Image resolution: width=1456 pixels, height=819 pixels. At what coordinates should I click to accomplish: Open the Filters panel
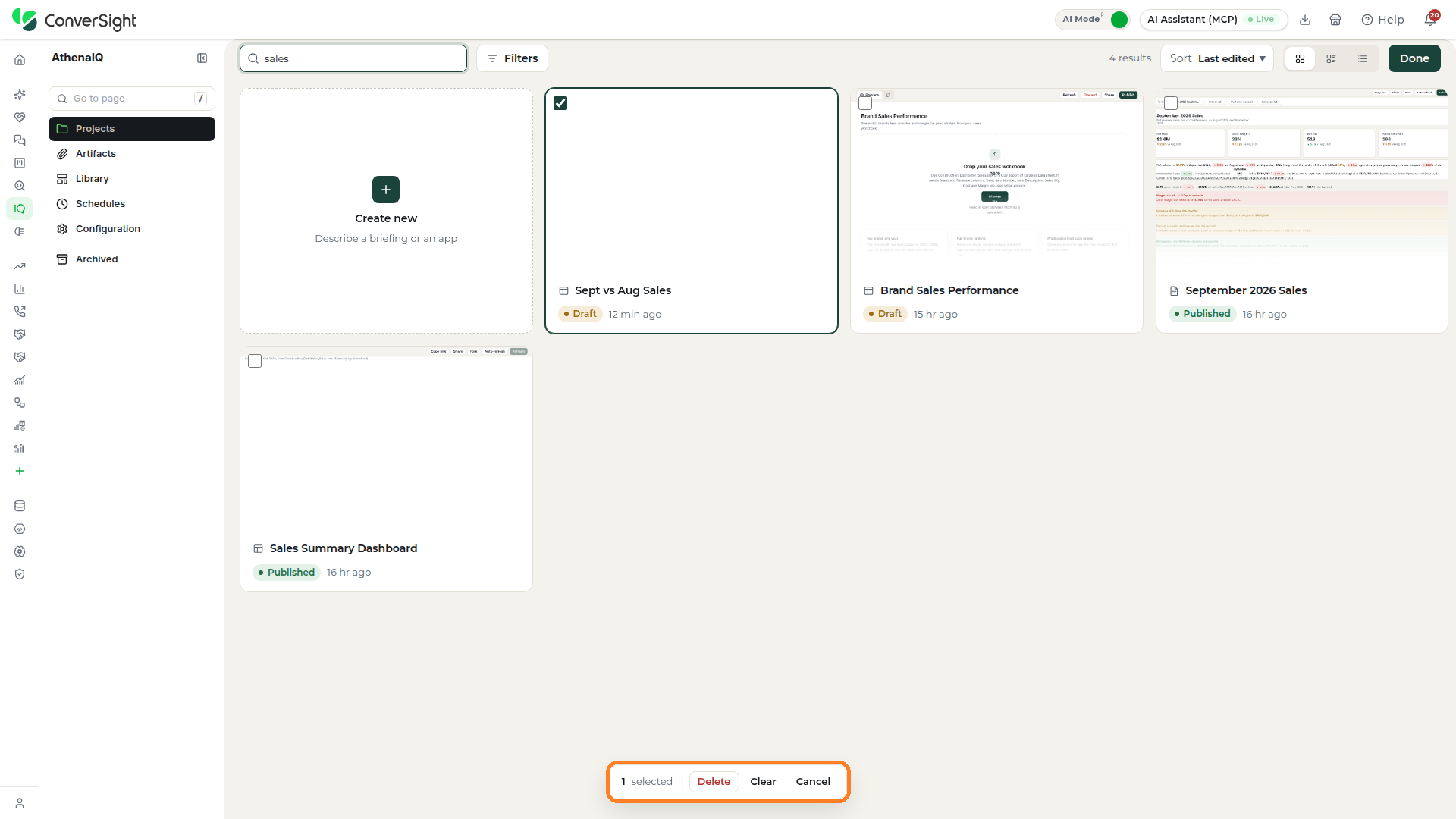click(x=512, y=58)
